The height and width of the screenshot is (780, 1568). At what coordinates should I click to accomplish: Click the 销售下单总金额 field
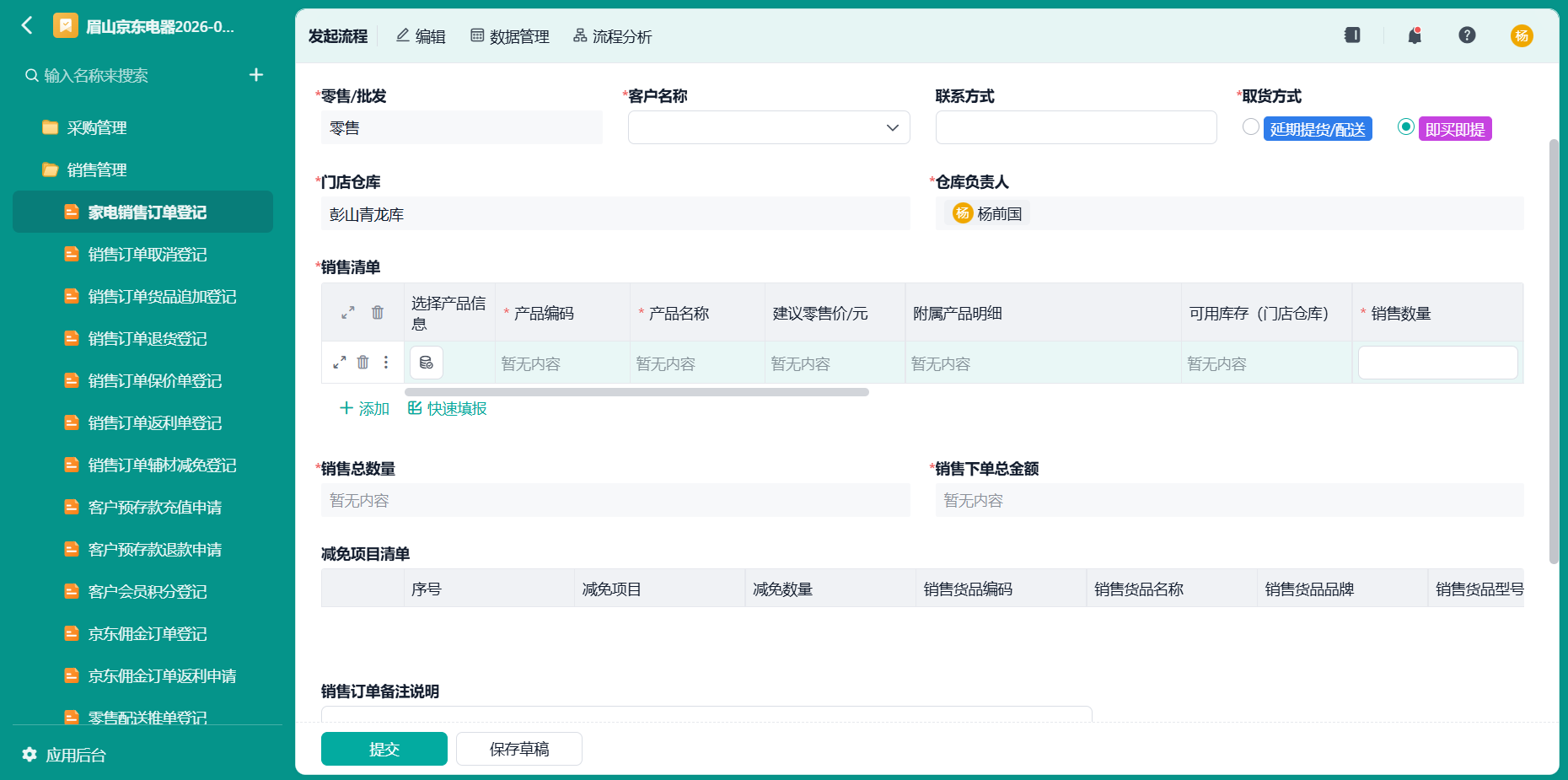[1230, 500]
